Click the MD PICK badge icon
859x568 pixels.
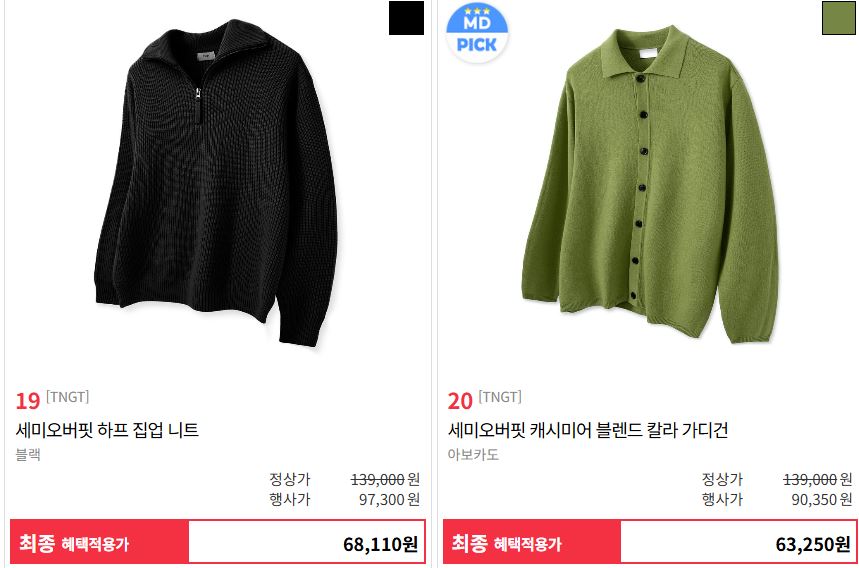tap(477, 33)
